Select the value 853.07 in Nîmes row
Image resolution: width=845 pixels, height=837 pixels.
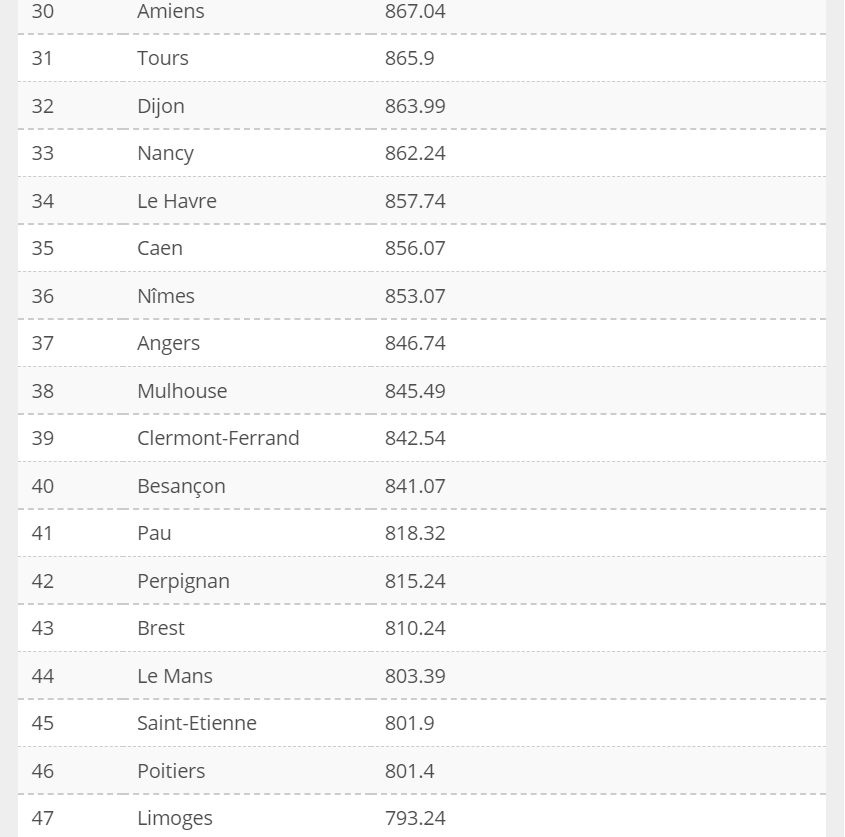(415, 296)
